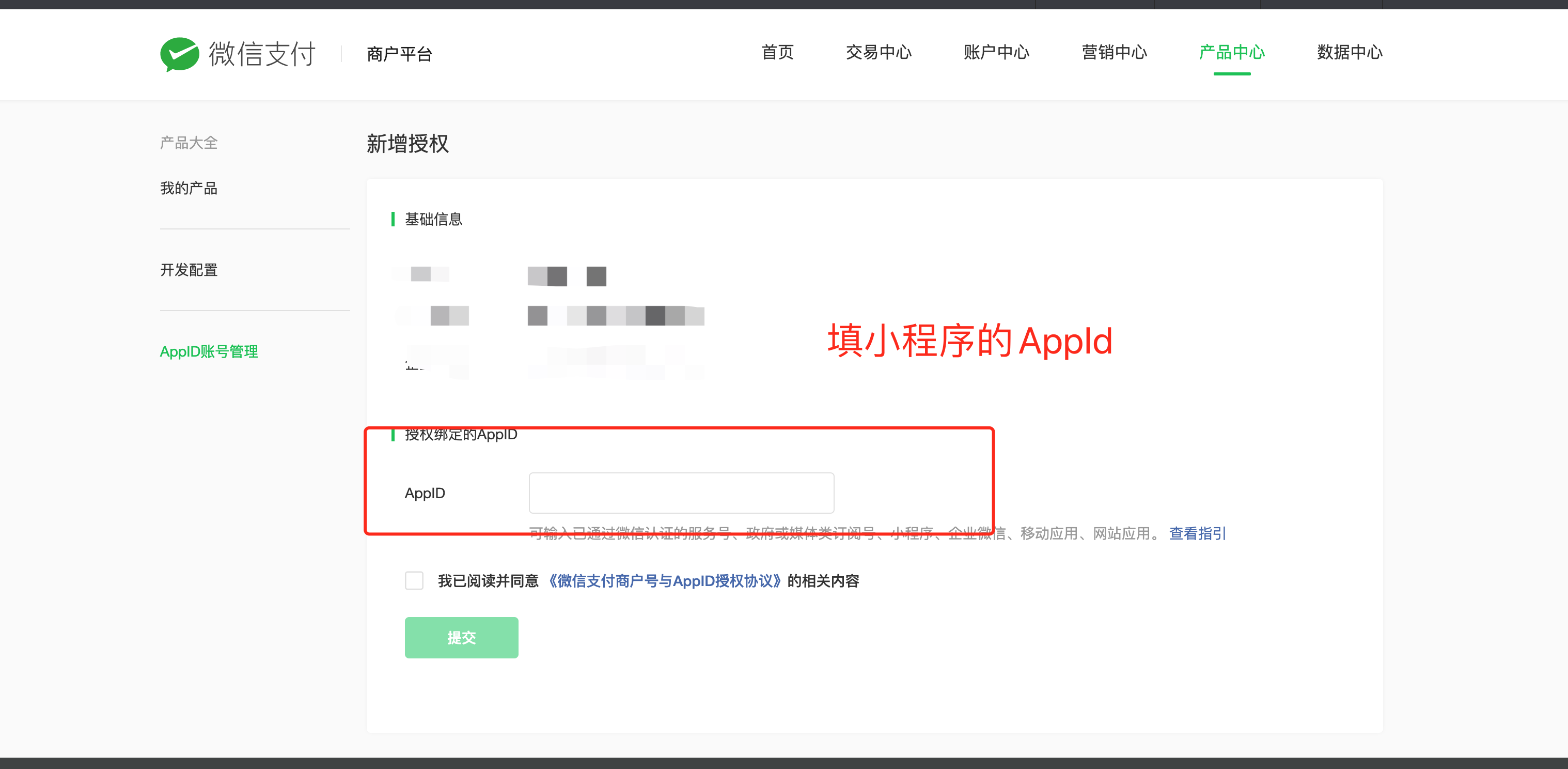Viewport: 1568px width, 769px height.
Task: Click 产品大全 sidebar heading
Action: click(189, 143)
